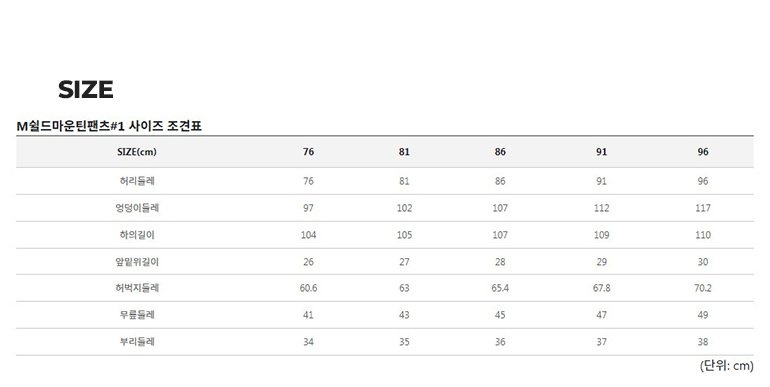Select the size 86 column header
Screen dimensions: 770x387
500,152
